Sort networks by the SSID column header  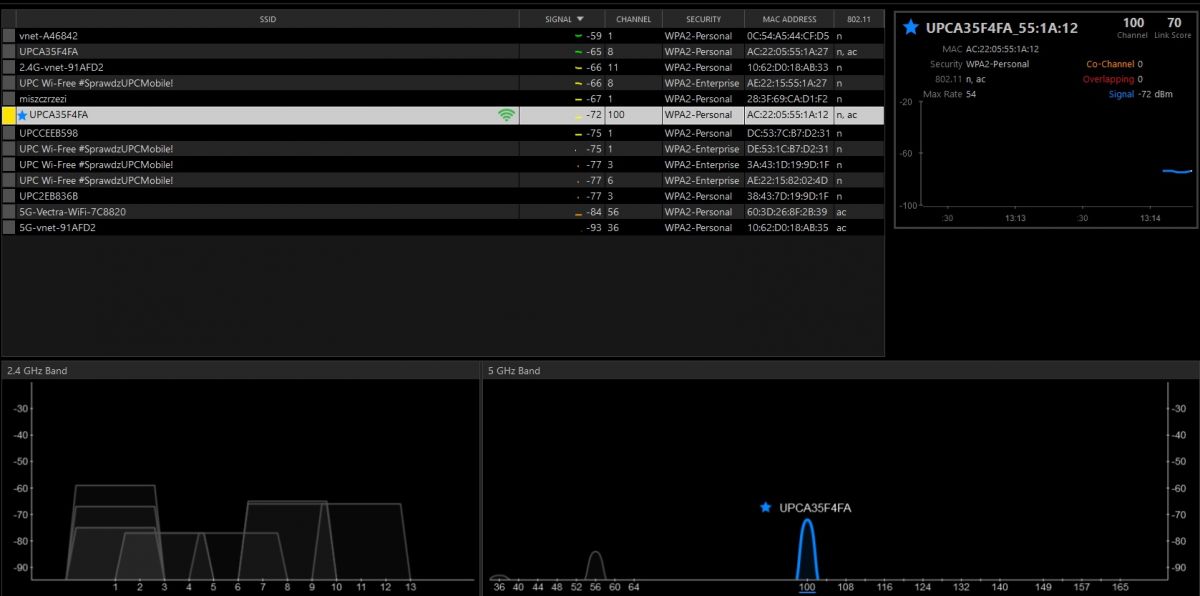coord(267,19)
